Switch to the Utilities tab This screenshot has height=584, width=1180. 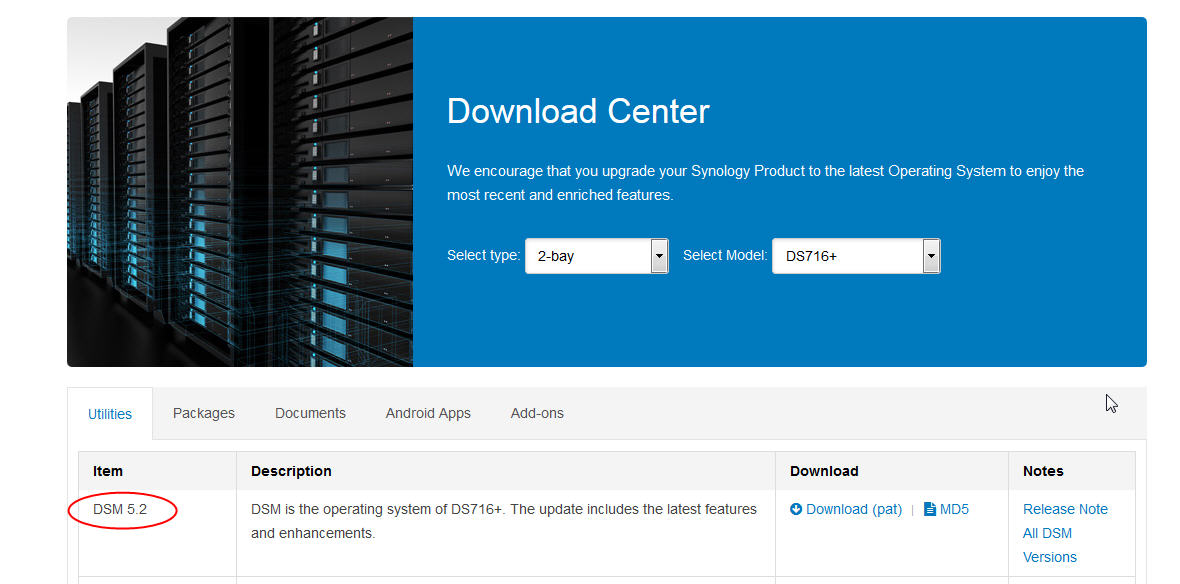click(110, 414)
